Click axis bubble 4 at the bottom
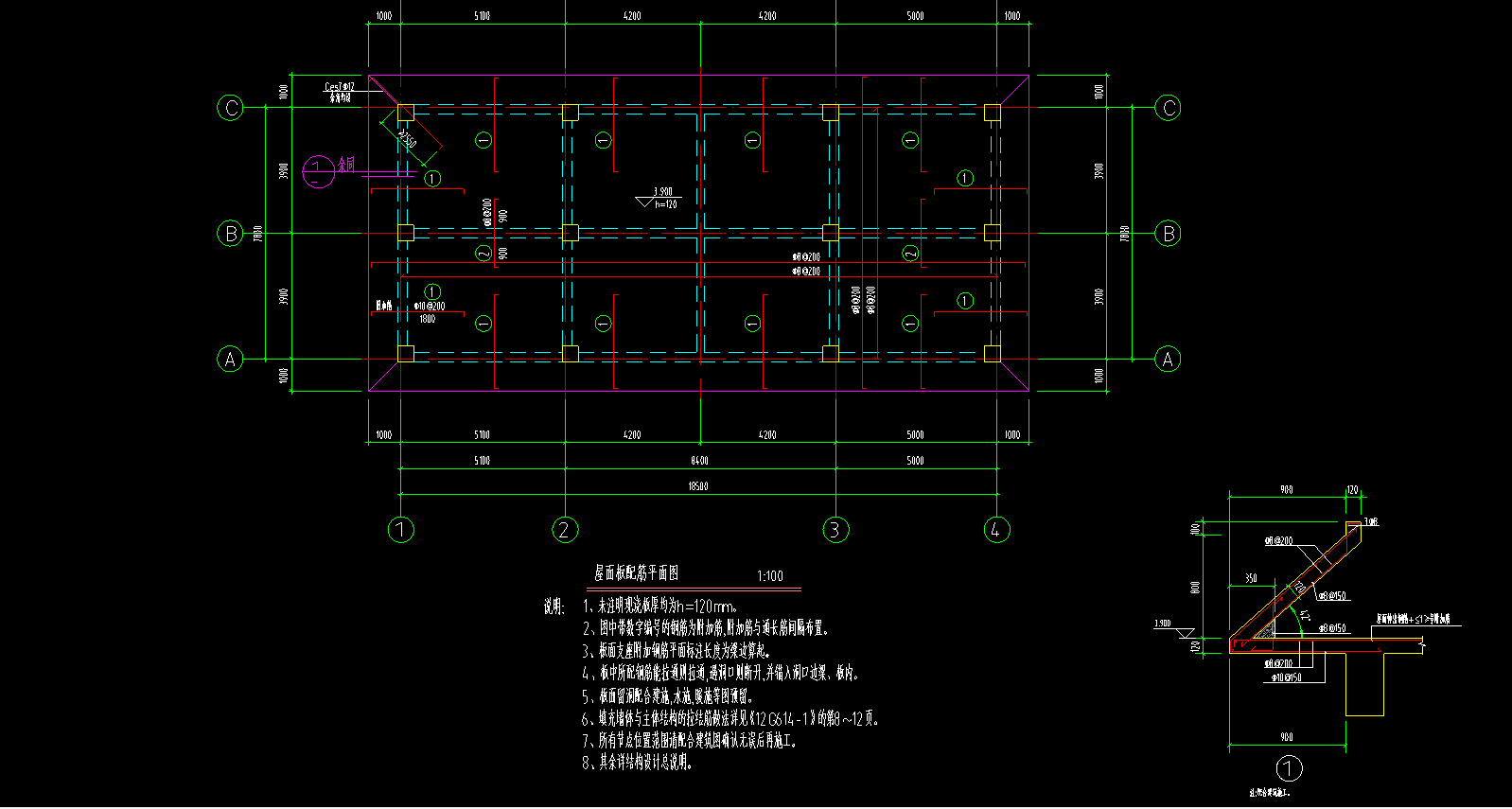 (x=995, y=530)
